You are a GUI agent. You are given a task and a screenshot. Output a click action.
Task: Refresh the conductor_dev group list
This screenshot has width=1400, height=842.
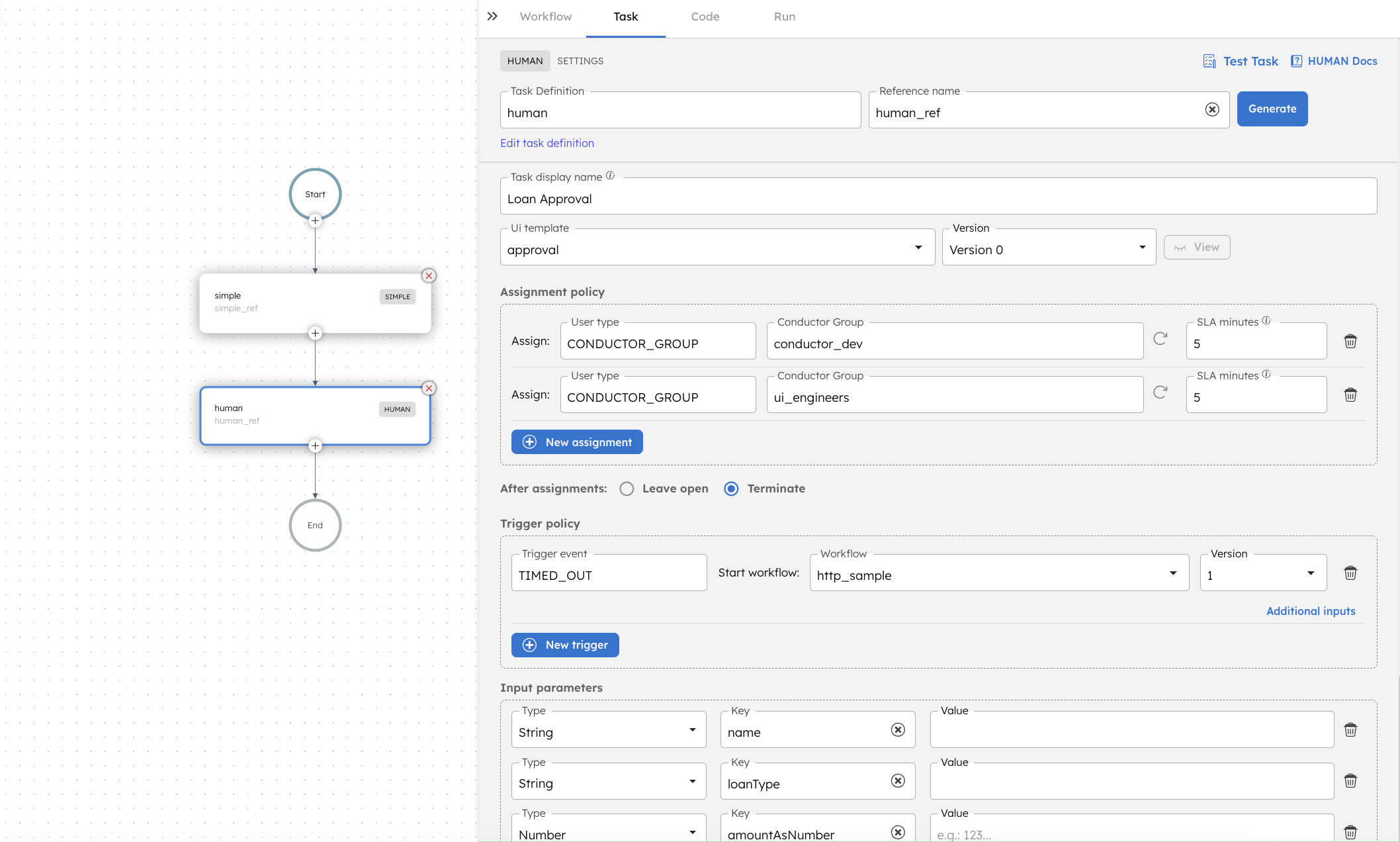pos(1160,339)
